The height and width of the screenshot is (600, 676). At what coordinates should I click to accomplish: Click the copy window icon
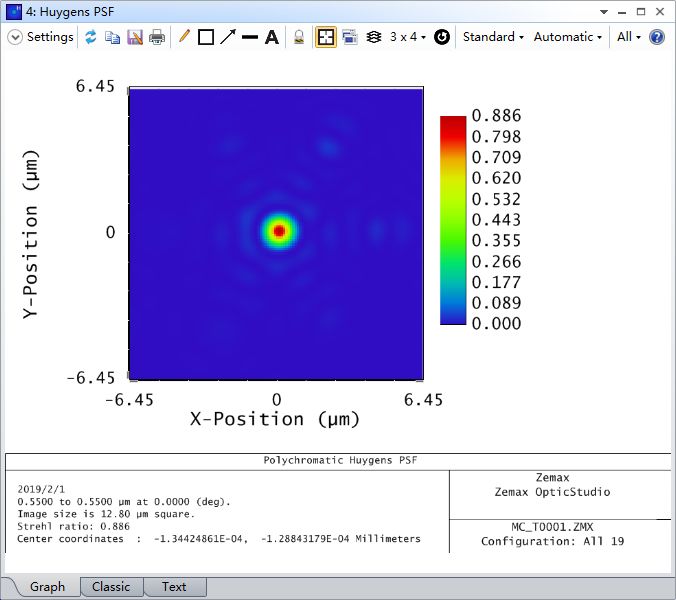click(112, 37)
